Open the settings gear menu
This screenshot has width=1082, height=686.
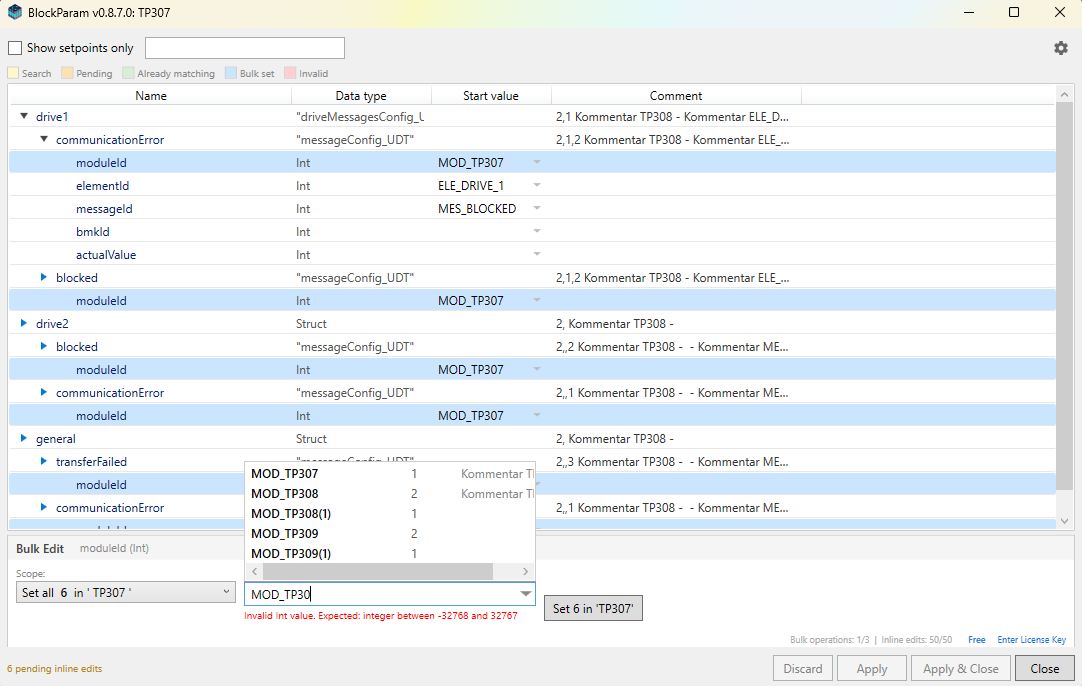pos(1060,47)
